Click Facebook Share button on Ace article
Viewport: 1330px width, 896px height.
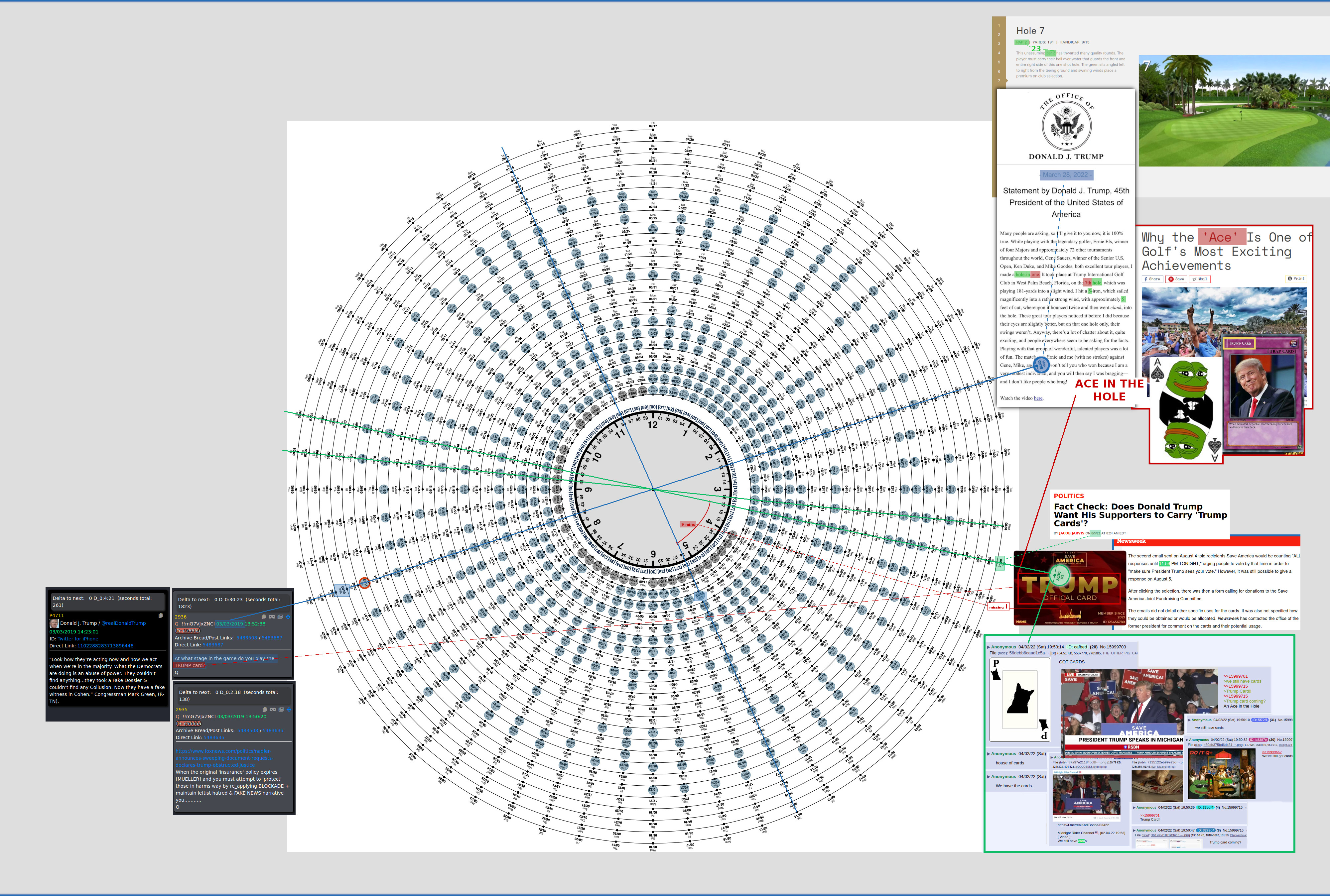(1152, 279)
